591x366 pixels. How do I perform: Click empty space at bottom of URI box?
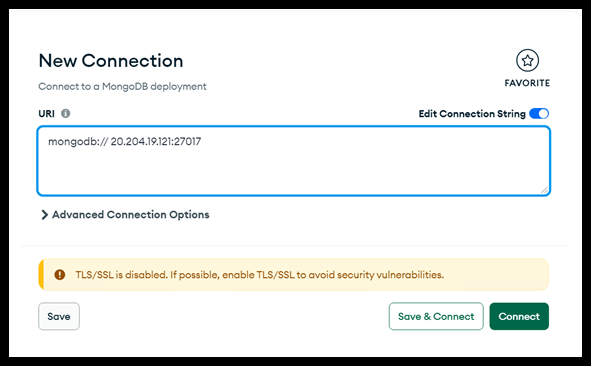pos(294,177)
